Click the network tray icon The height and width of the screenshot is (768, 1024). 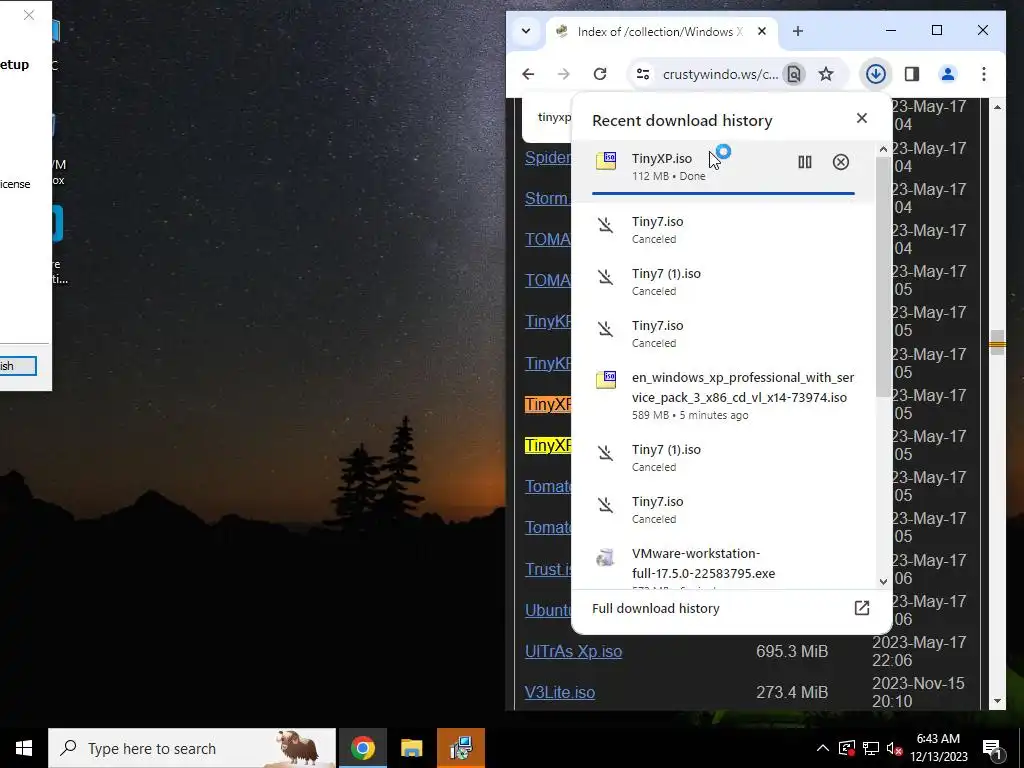pyautogui.click(x=870, y=748)
